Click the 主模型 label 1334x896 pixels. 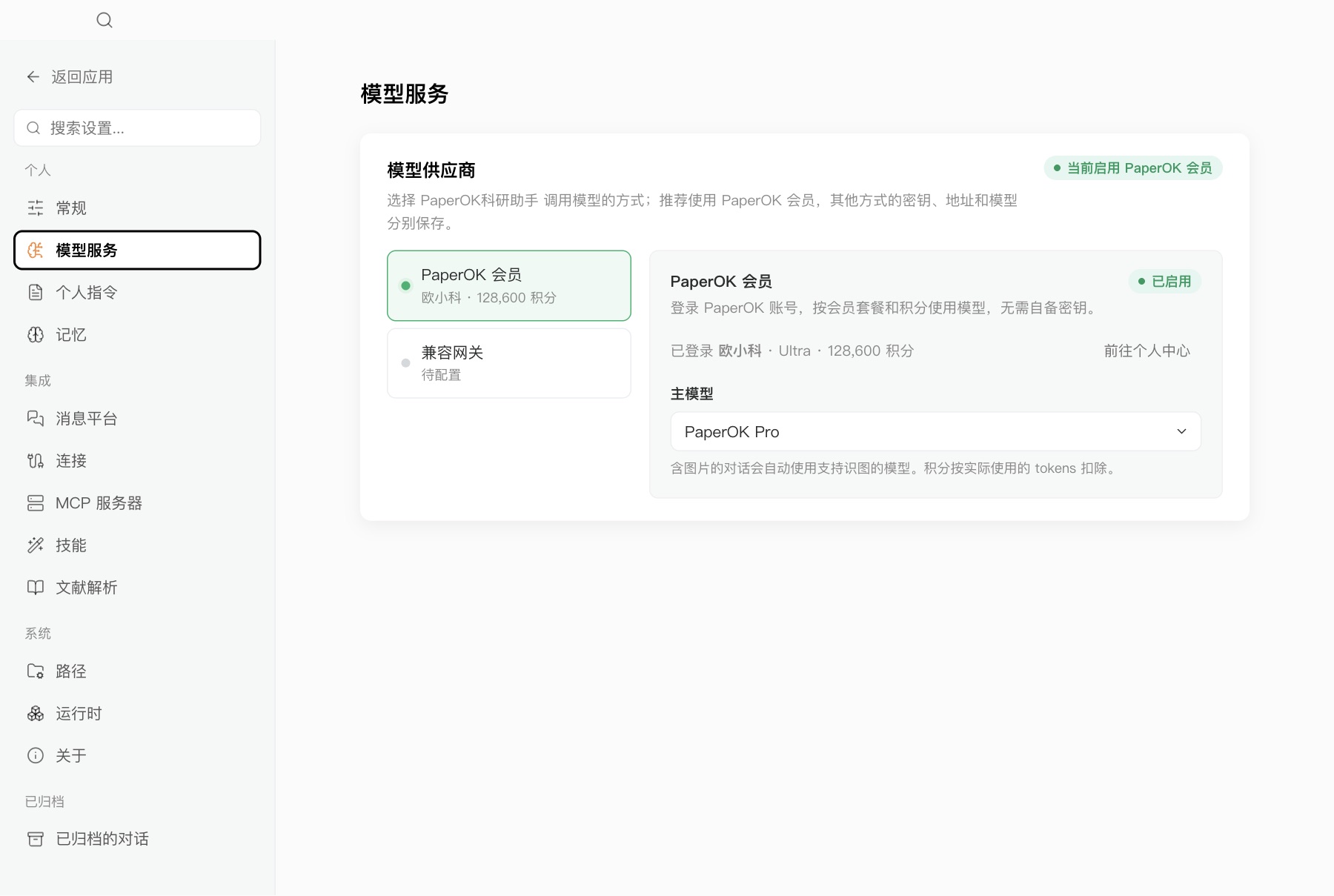691,394
